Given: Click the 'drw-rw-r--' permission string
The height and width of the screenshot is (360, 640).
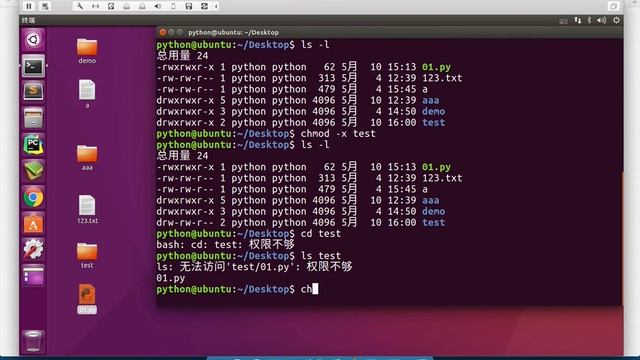Looking at the screenshot, I should coord(185,222).
